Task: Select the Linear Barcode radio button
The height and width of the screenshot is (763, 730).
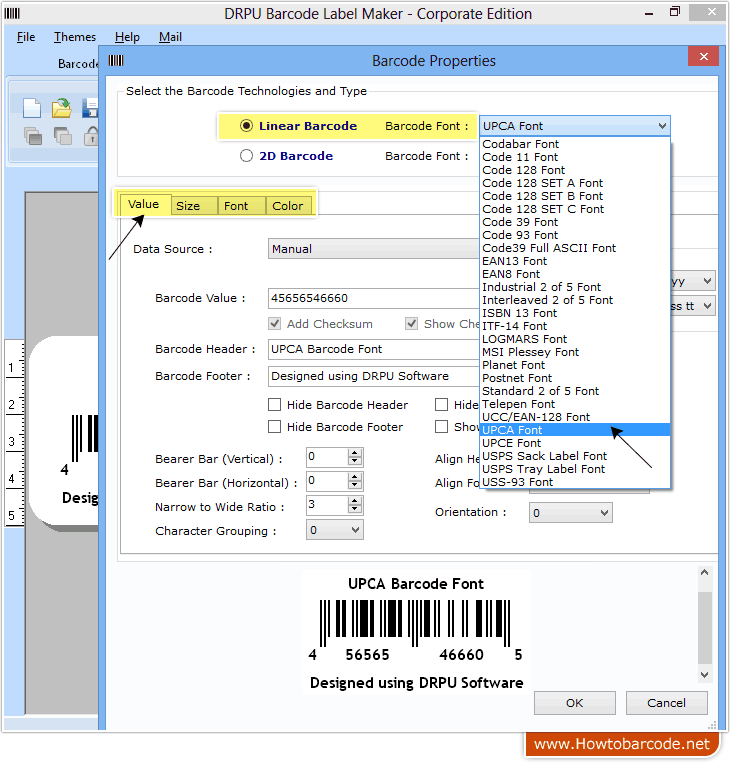Action: point(246,126)
